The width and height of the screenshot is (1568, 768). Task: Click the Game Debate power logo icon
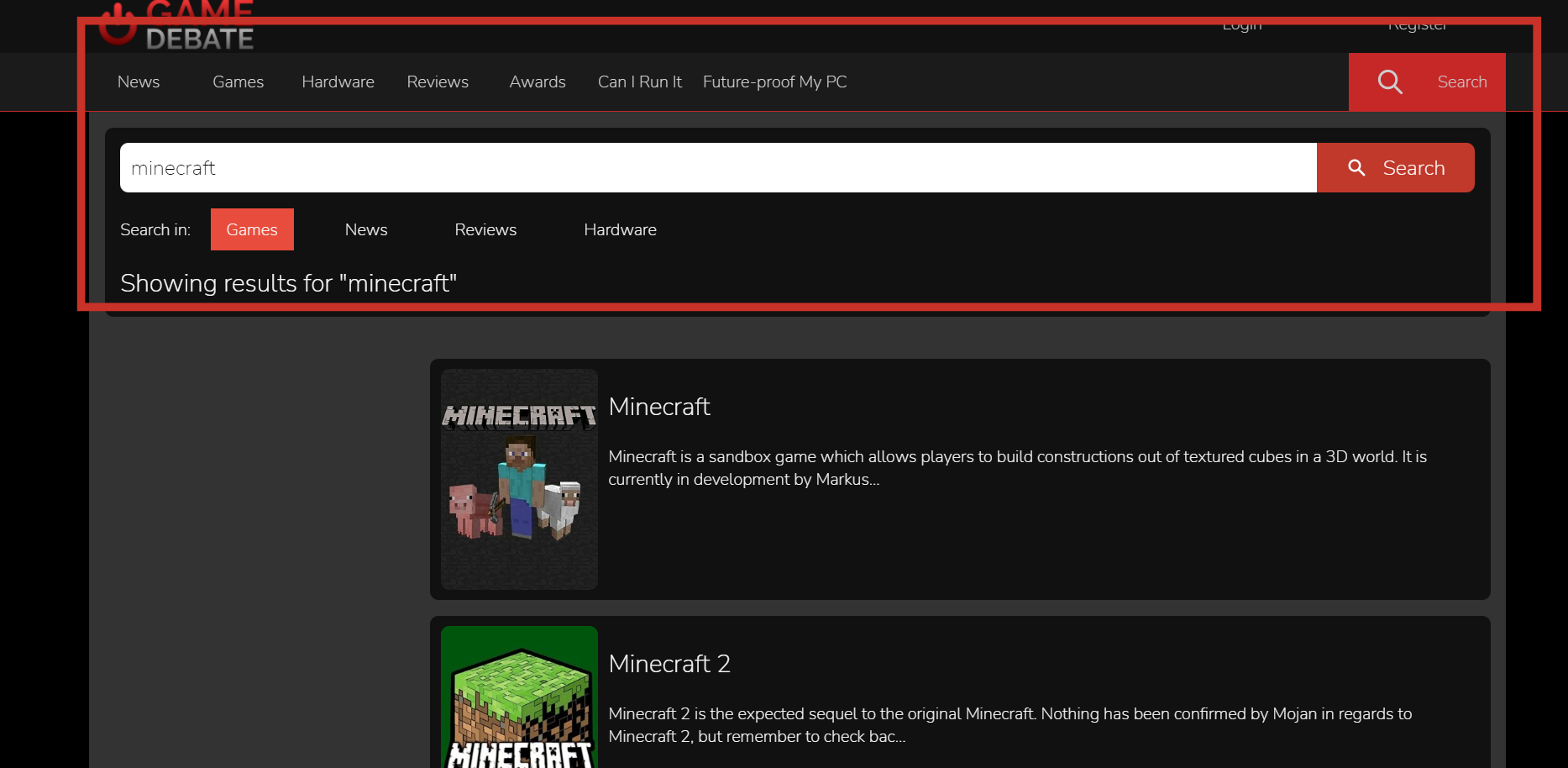point(118,24)
